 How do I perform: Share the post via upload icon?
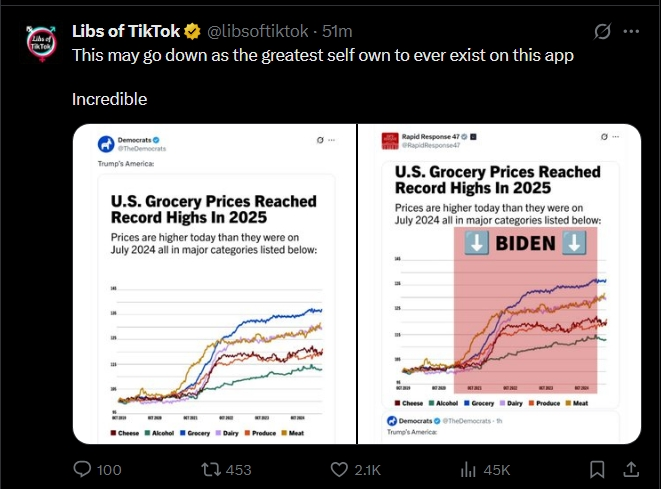click(631, 469)
